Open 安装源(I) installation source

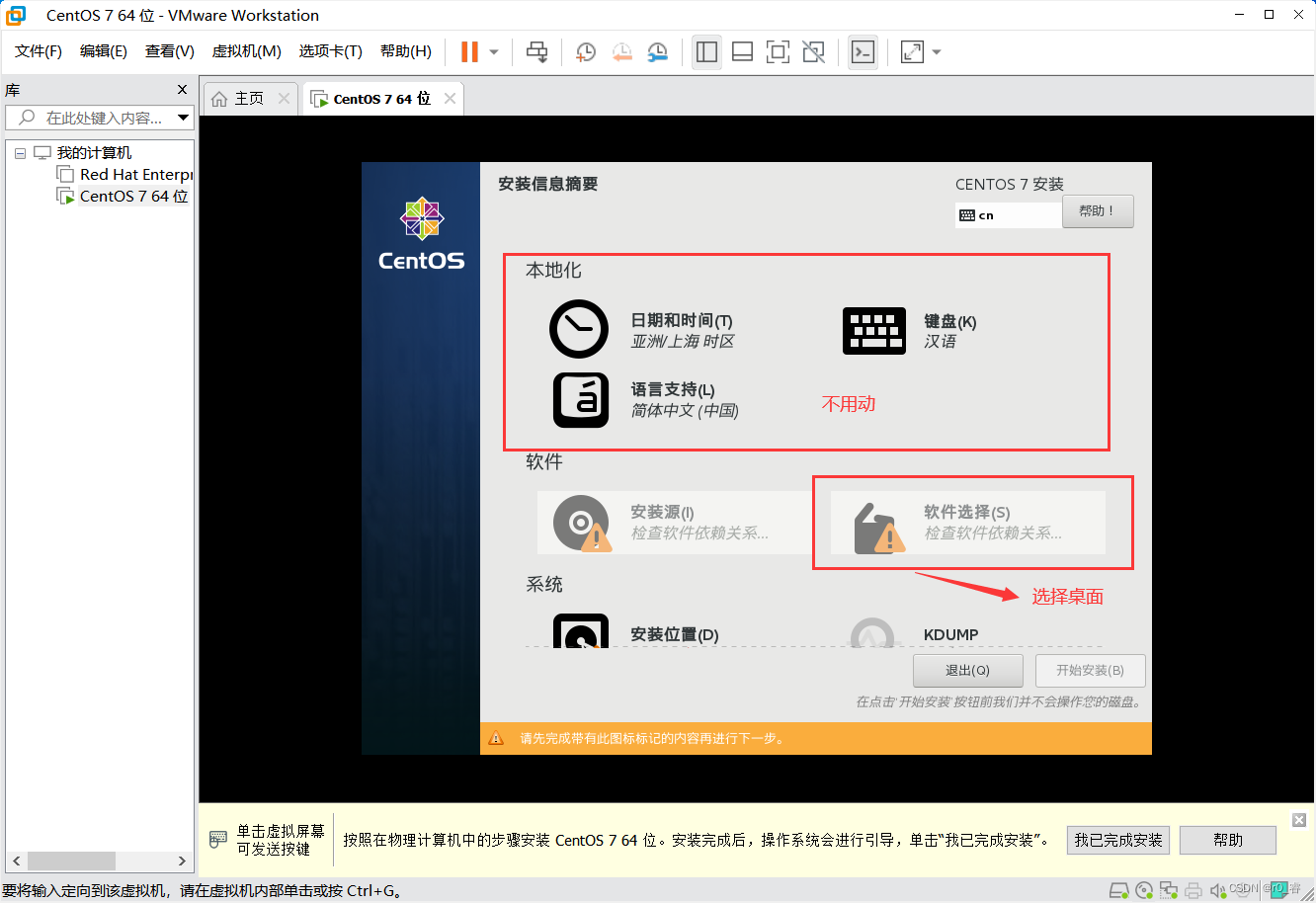pyautogui.click(x=673, y=523)
